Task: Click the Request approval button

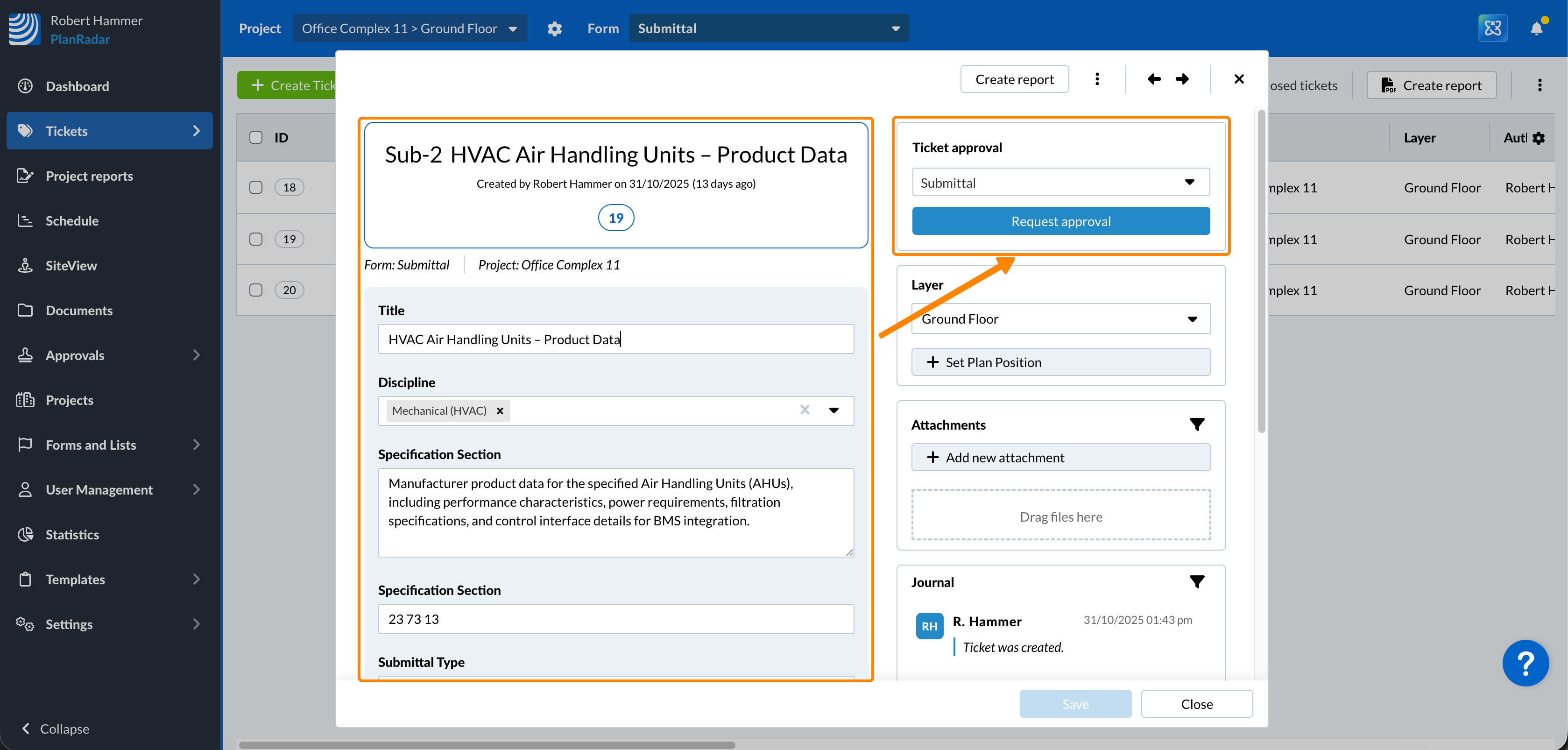Action: click(x=1060, y=221)
